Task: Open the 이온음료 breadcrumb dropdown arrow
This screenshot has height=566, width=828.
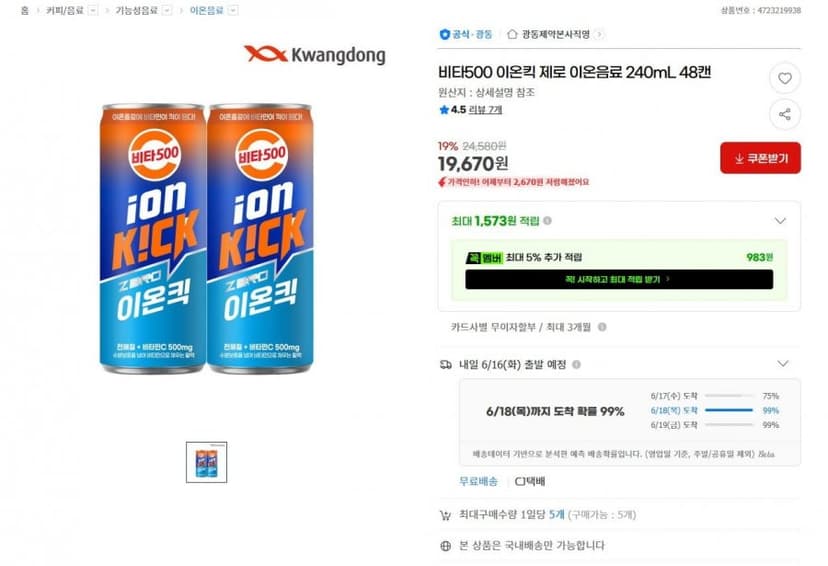Action: coord(232,10)
